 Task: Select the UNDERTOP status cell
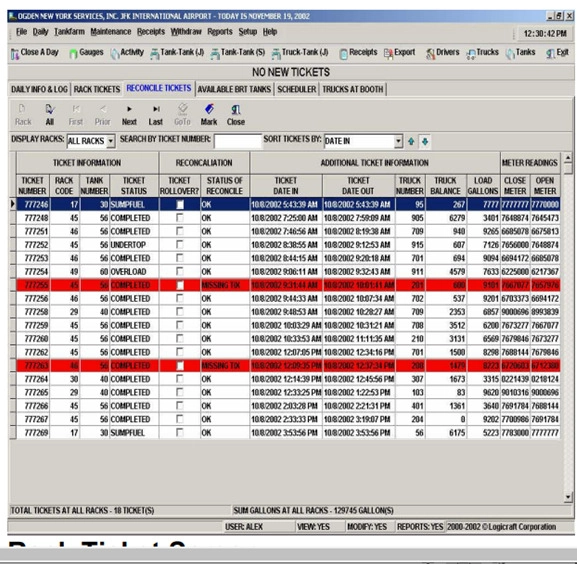134,245
